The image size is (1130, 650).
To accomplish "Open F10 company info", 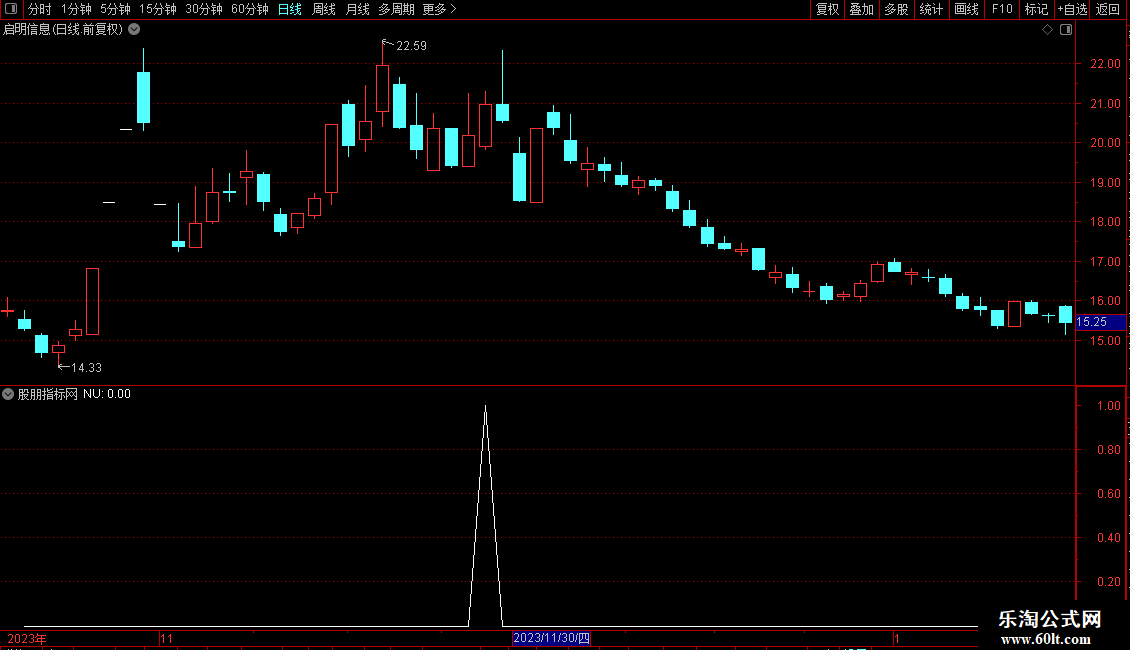I will tap(1002, 9).
